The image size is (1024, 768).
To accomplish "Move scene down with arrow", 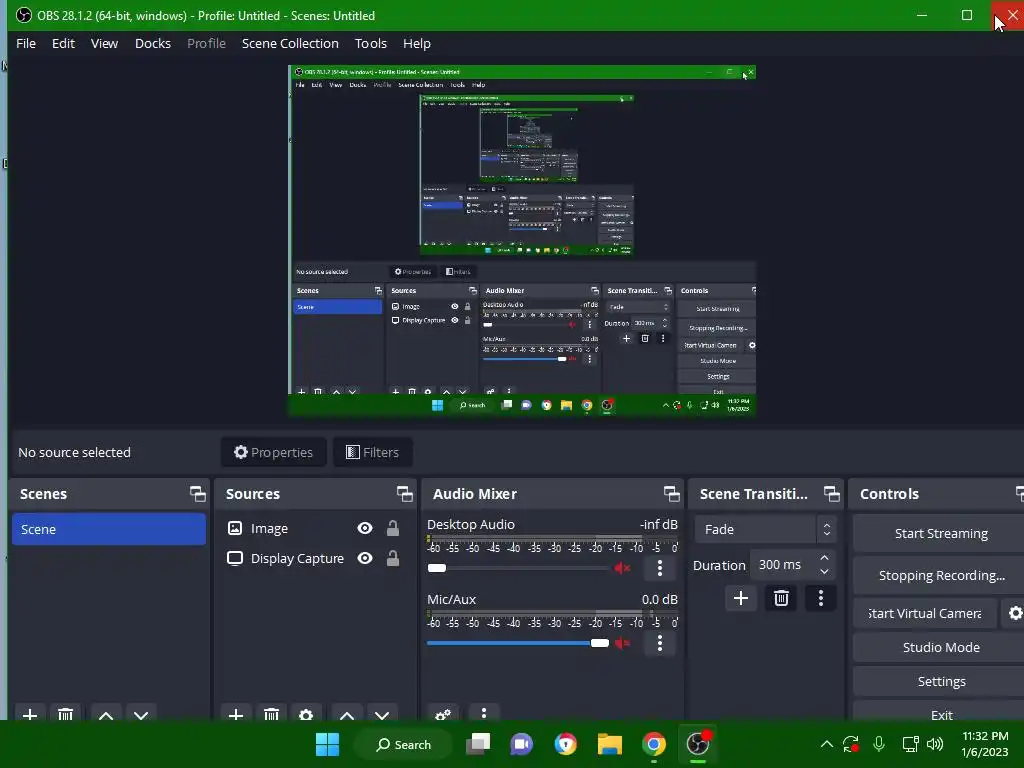I will click(x=141, y=714).
